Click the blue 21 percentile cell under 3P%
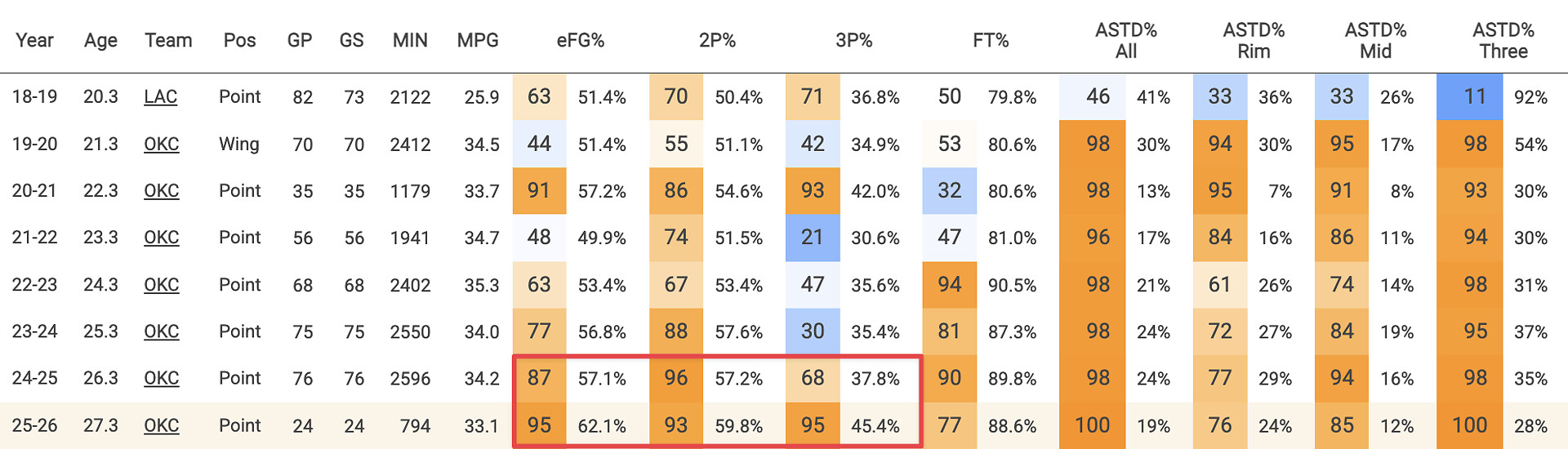1568x449 pixels. click(x=812, y=238)
